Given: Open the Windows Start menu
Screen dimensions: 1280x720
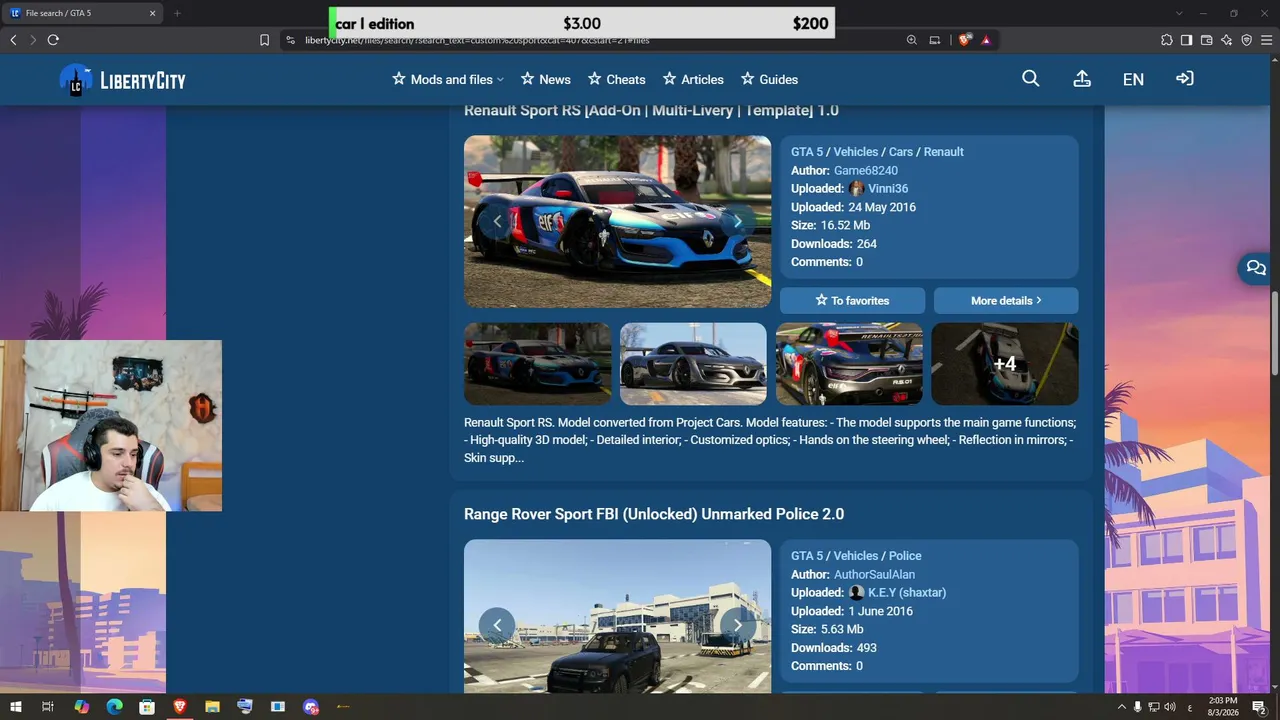Looking at the screenshot, I should point(15,707).
